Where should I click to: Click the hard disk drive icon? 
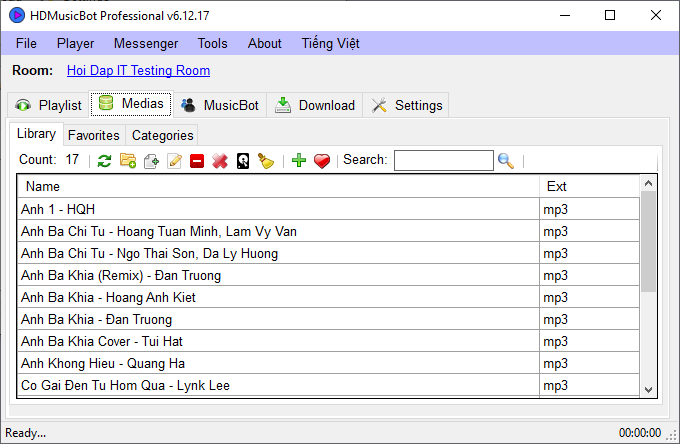pyautogui.click(x=243, y=161)
